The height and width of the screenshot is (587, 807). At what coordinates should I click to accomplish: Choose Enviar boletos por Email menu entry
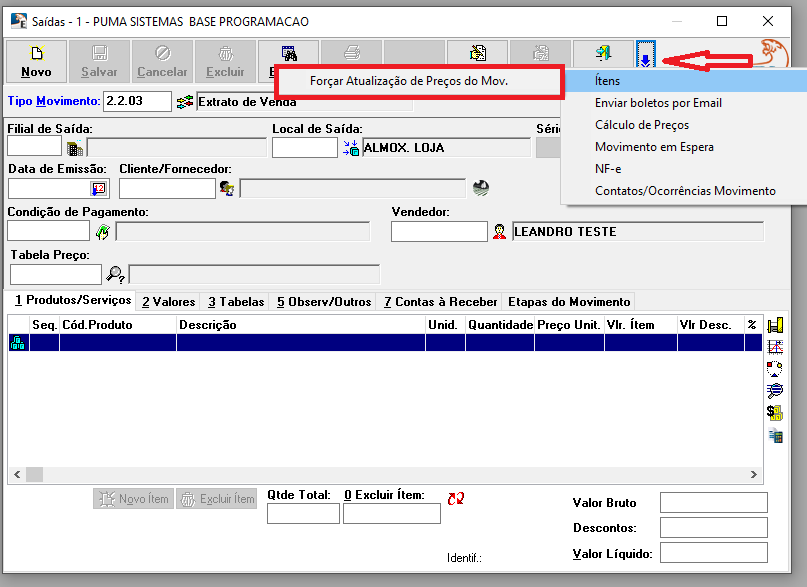point(658,103)
